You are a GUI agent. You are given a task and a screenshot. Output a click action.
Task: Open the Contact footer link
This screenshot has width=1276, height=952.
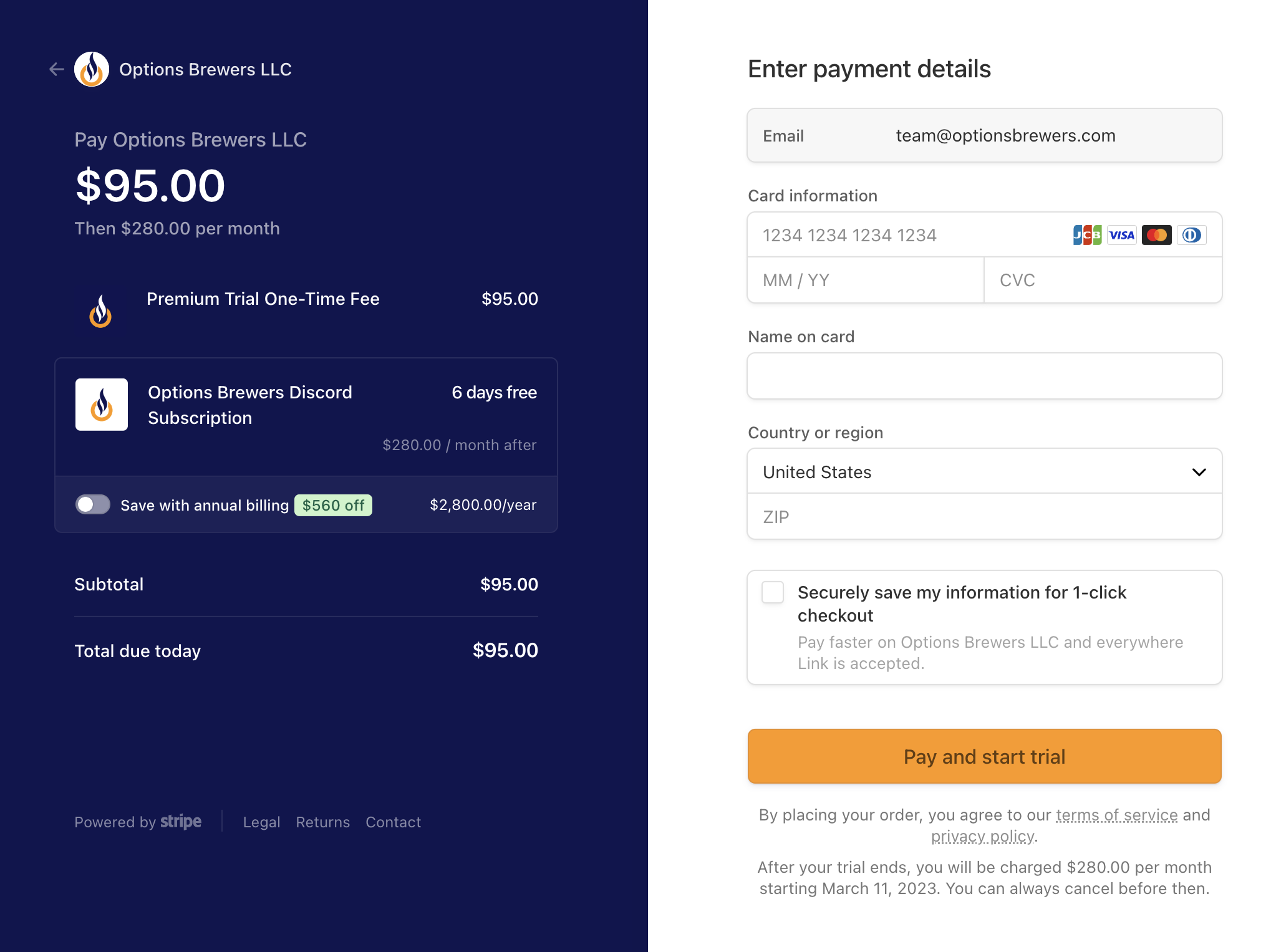(x=394, y=822)
